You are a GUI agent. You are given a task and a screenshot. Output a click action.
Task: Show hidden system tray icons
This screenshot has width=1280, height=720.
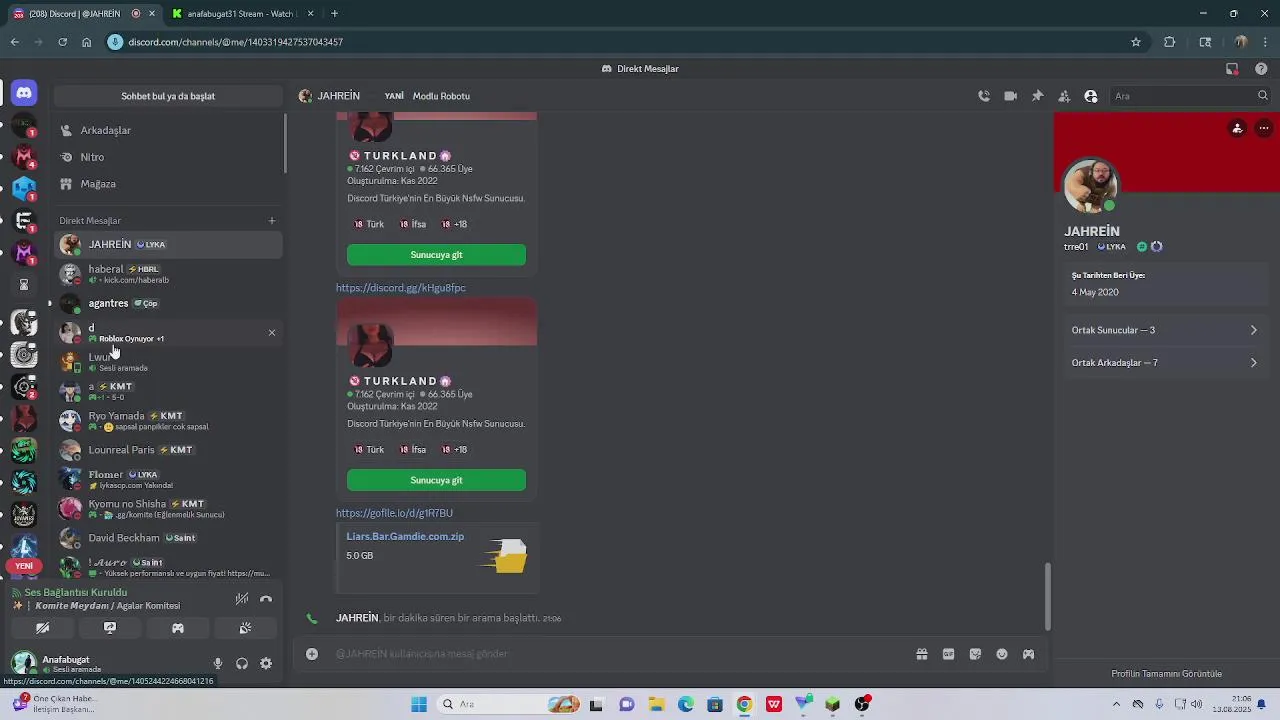[1116, 704]
